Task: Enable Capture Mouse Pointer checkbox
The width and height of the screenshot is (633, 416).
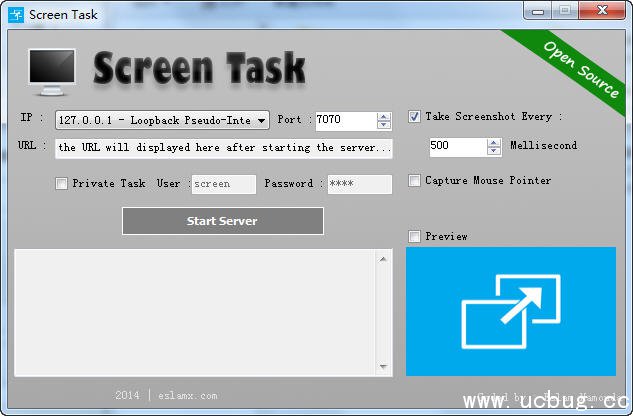Action: [x=415, y=181]
